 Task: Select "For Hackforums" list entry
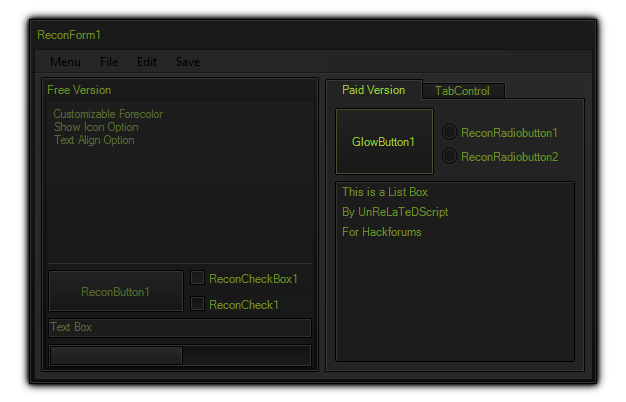[x=382, y=232]
